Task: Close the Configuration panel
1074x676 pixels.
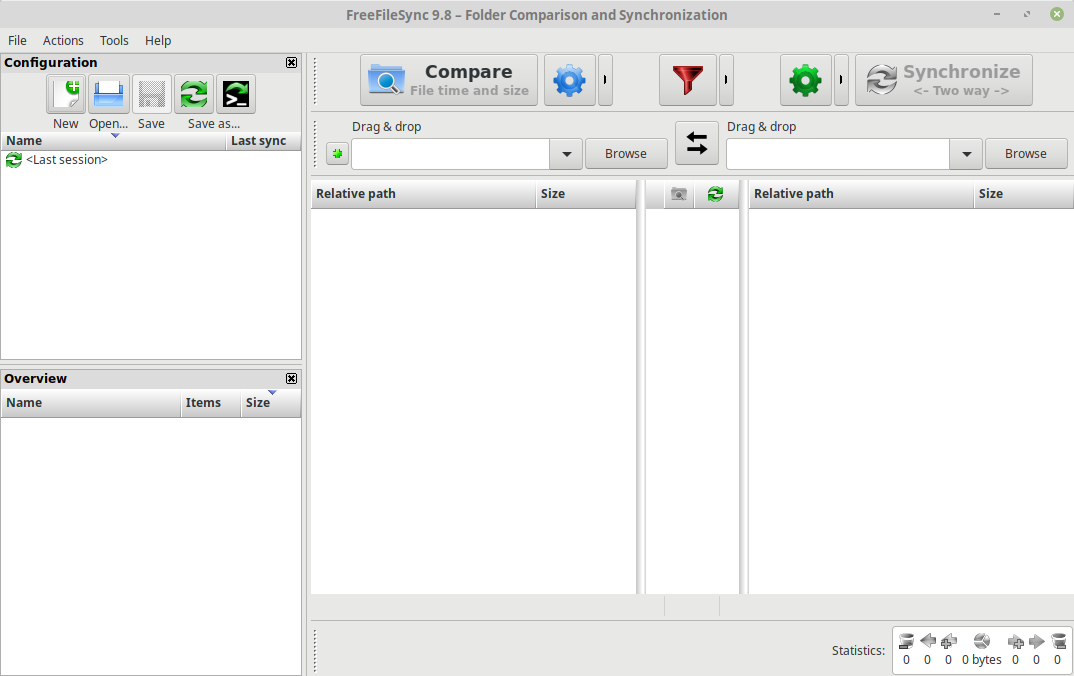Action: pos(292,62)
